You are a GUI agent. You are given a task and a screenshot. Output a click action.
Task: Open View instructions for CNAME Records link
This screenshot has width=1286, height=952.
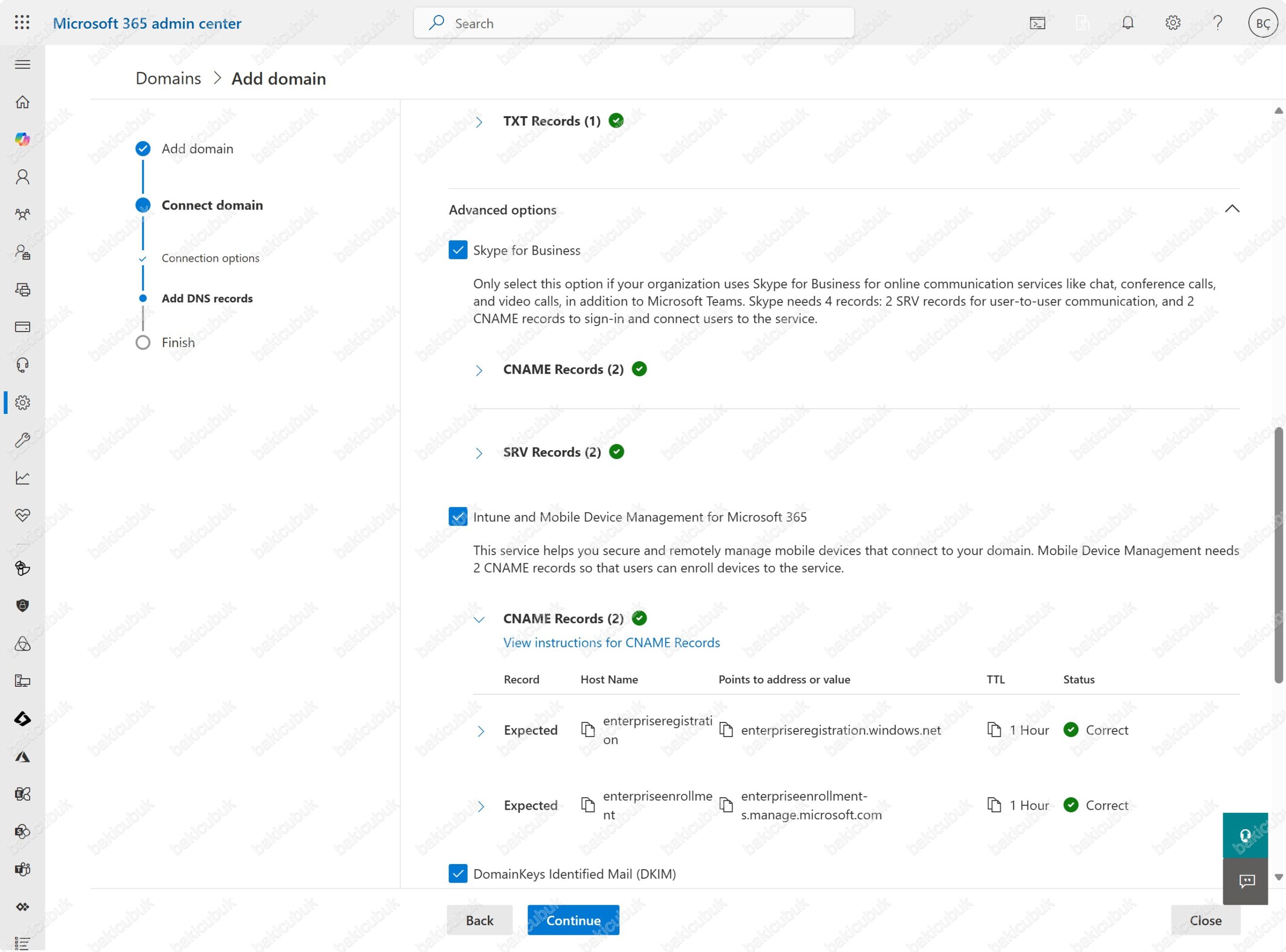pos(611,643)
